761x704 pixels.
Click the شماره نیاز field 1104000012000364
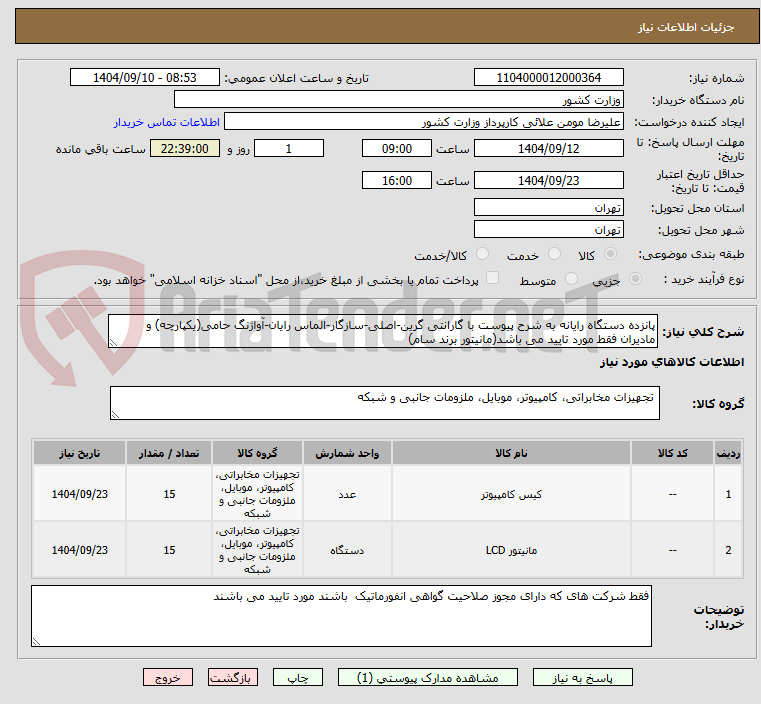coord(548,78)
